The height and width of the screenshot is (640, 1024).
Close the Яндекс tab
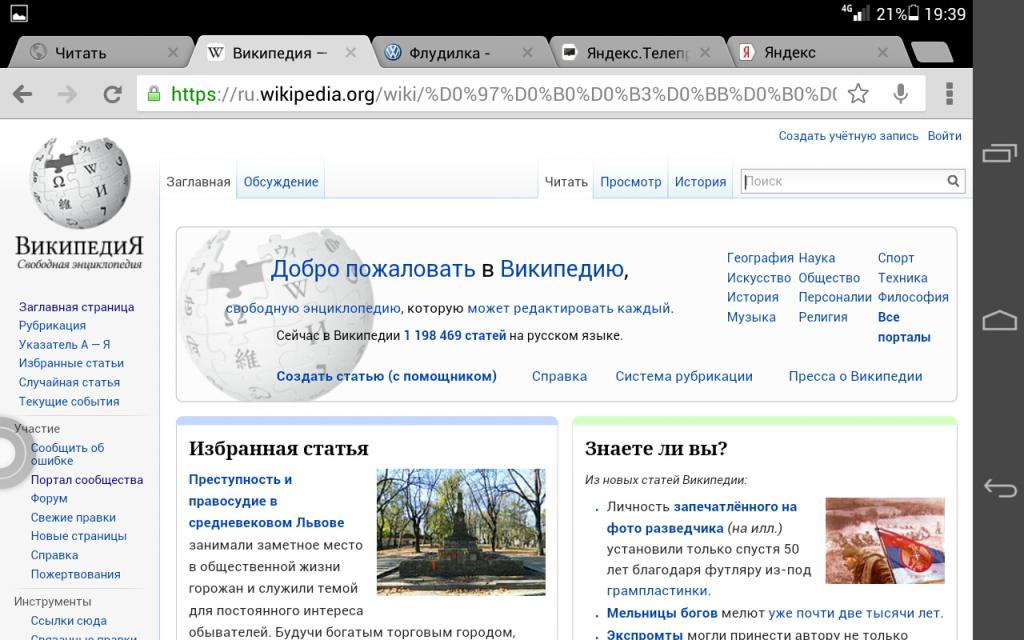[x=882, y=52]
